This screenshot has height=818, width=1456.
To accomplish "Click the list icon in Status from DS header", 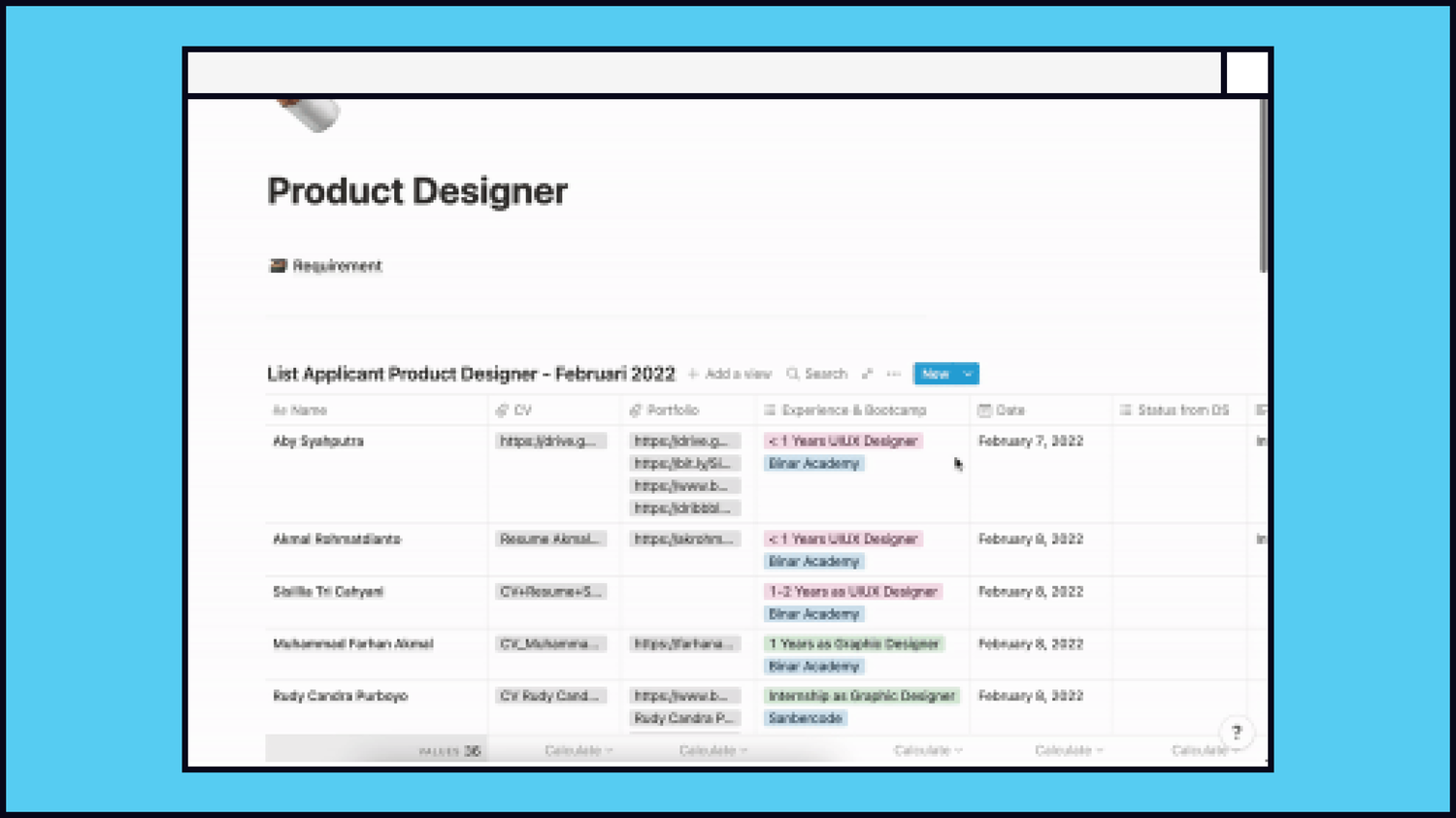I will click(1126, 410).
